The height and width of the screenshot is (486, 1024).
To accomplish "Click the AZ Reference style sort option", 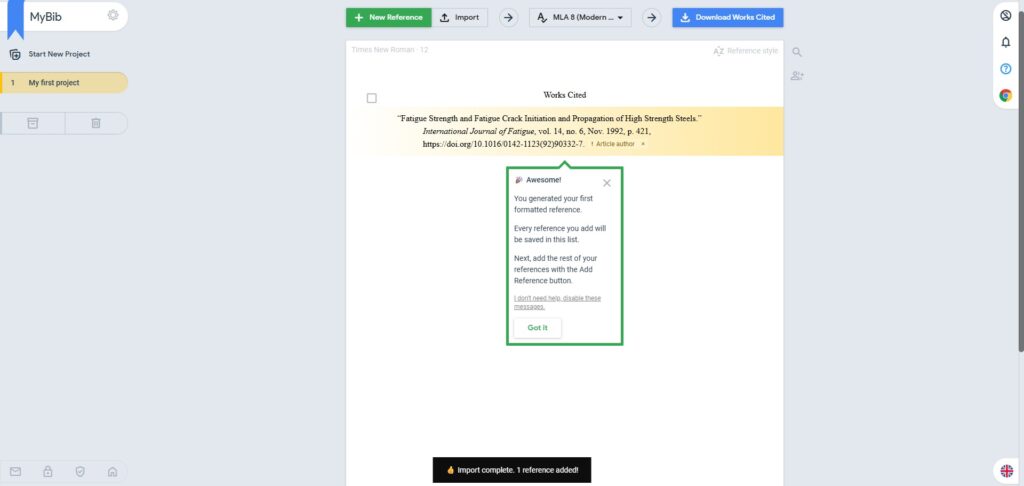I will click(x=746, y=51).
